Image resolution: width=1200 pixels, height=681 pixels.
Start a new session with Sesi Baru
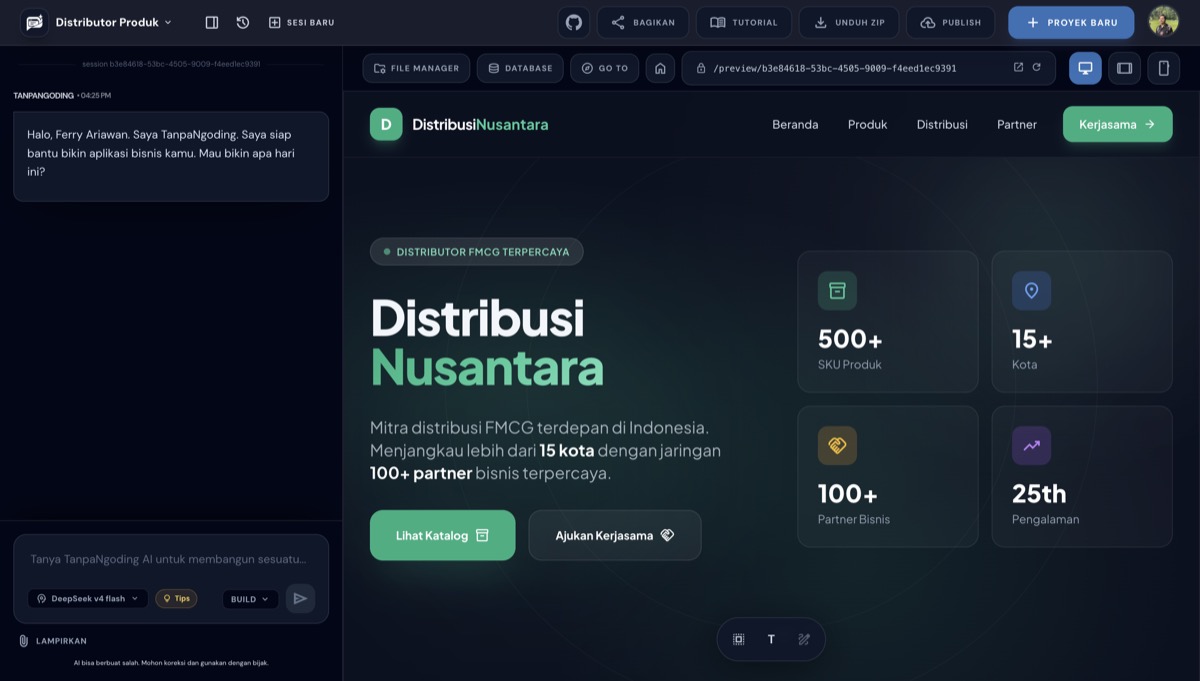[301, 22]
